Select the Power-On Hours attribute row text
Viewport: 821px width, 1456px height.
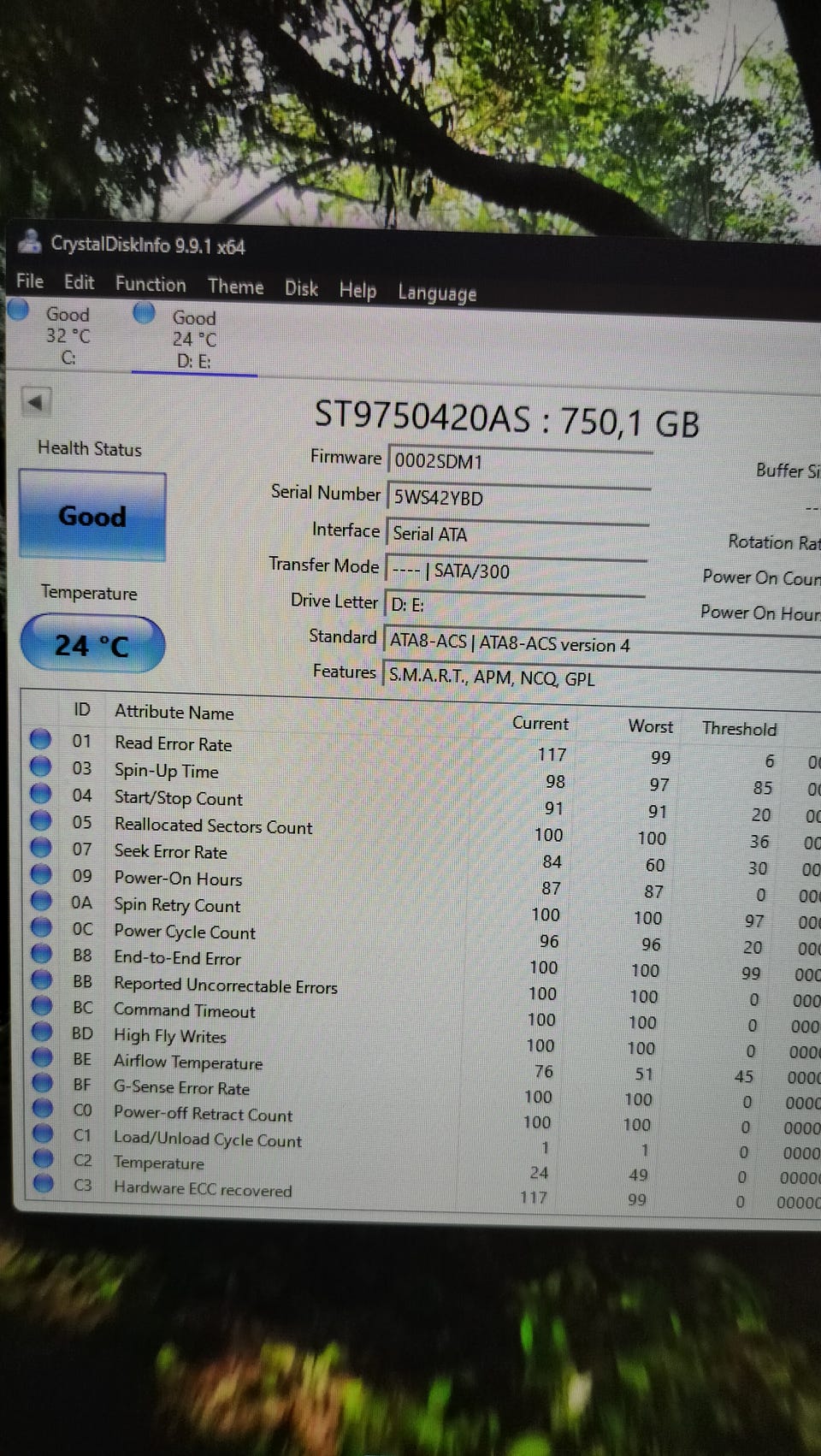point(178,879)
